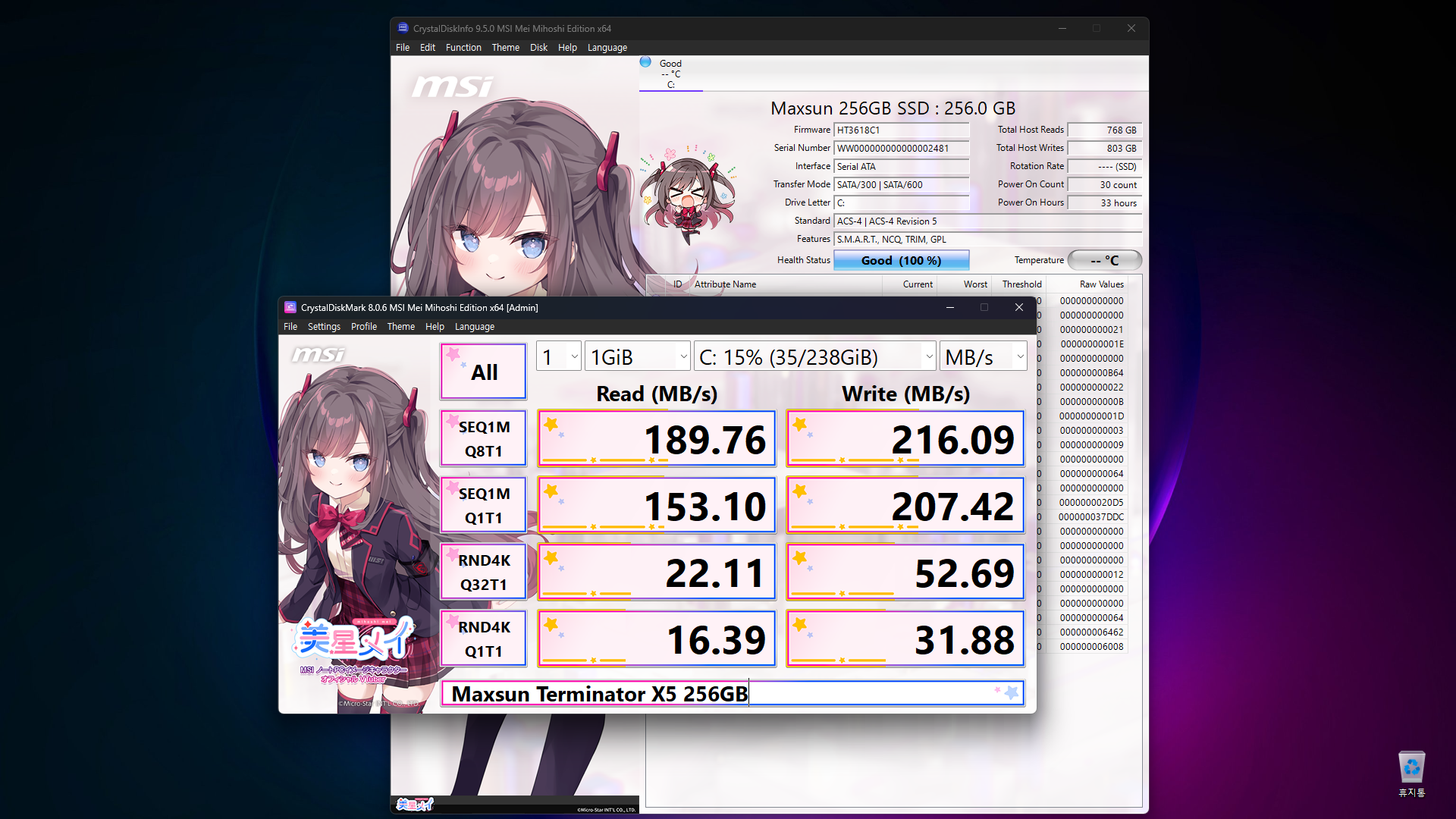Run the SEQ1M Q8T1 test
This screenshot has height=819, width=1456.
coord(483,438)
